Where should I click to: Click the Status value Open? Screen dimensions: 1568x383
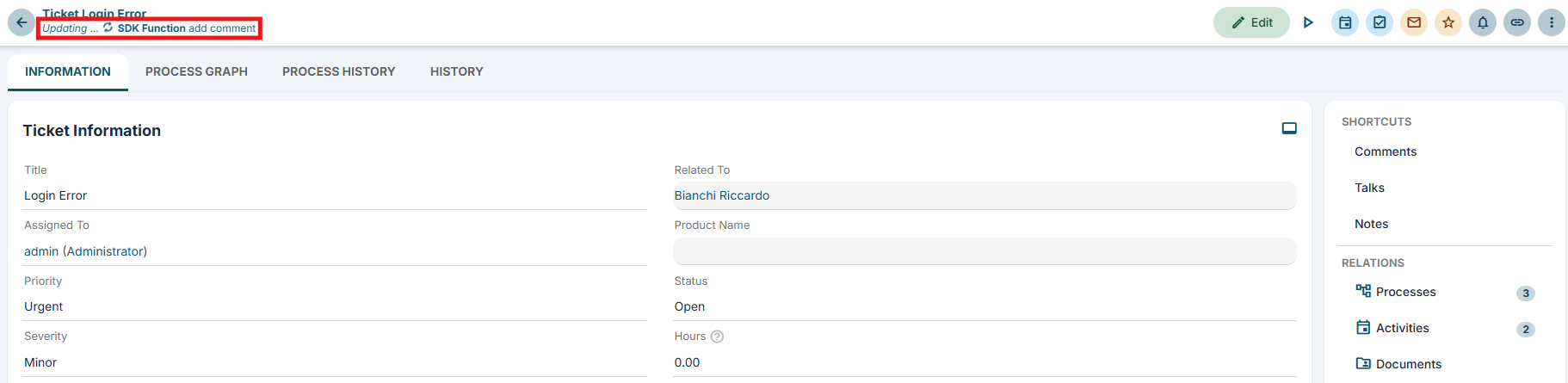(x=689, y=306)
